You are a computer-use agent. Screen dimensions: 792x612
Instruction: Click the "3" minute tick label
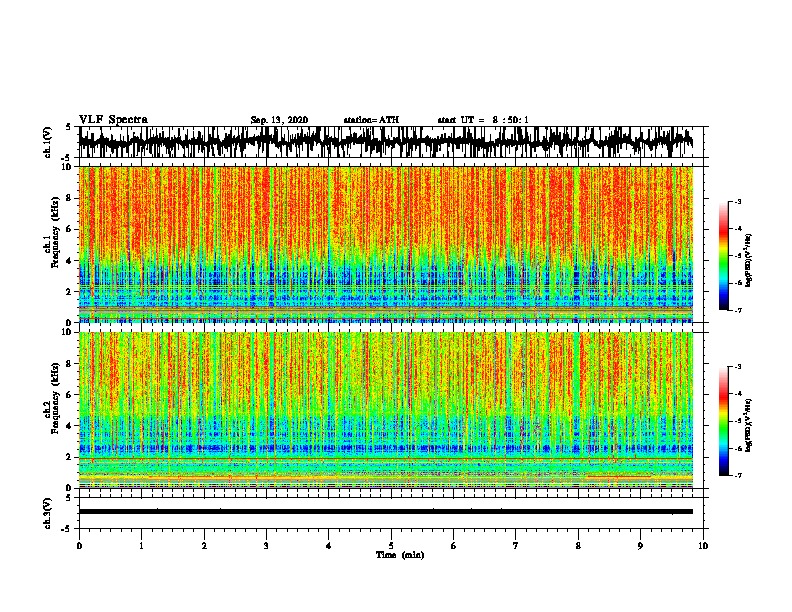point(266,546)
